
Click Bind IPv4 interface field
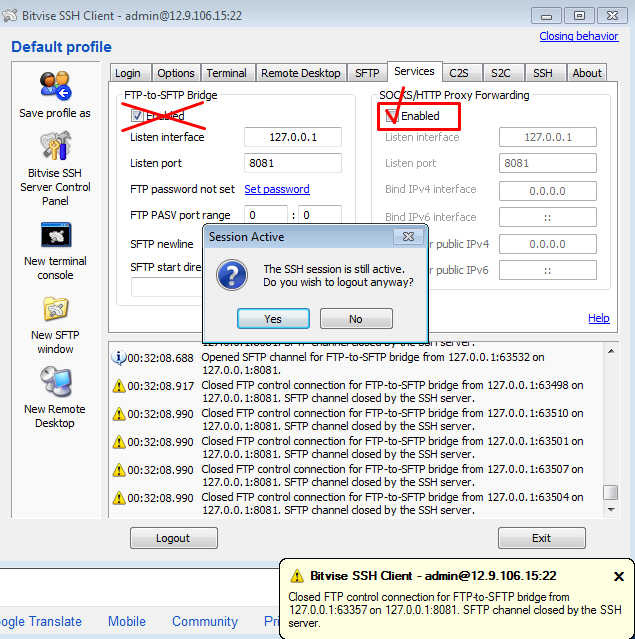point(548,191)
